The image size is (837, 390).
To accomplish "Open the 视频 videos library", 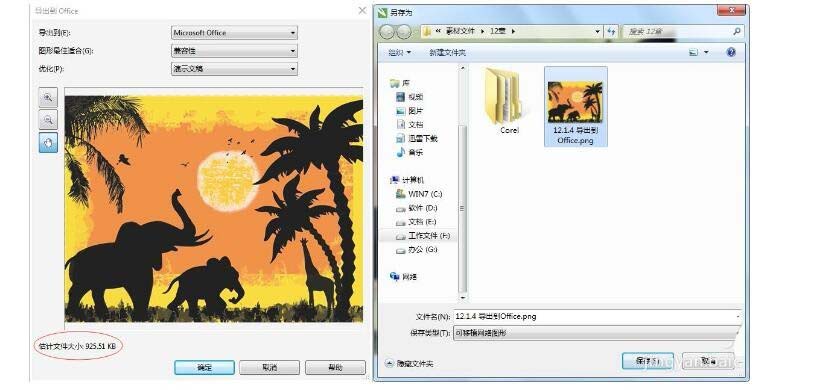I will pyautogui.click(x=410, y=97).
